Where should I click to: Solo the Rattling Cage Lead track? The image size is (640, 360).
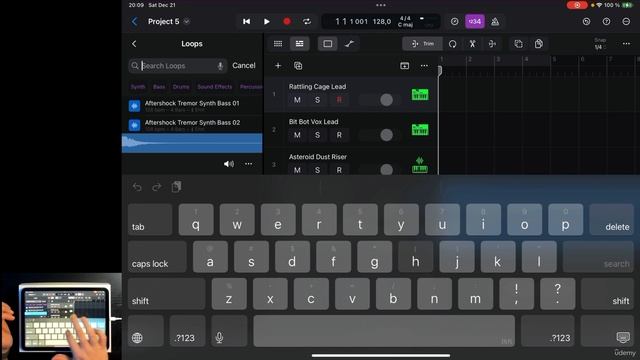[x=318, y=100]
